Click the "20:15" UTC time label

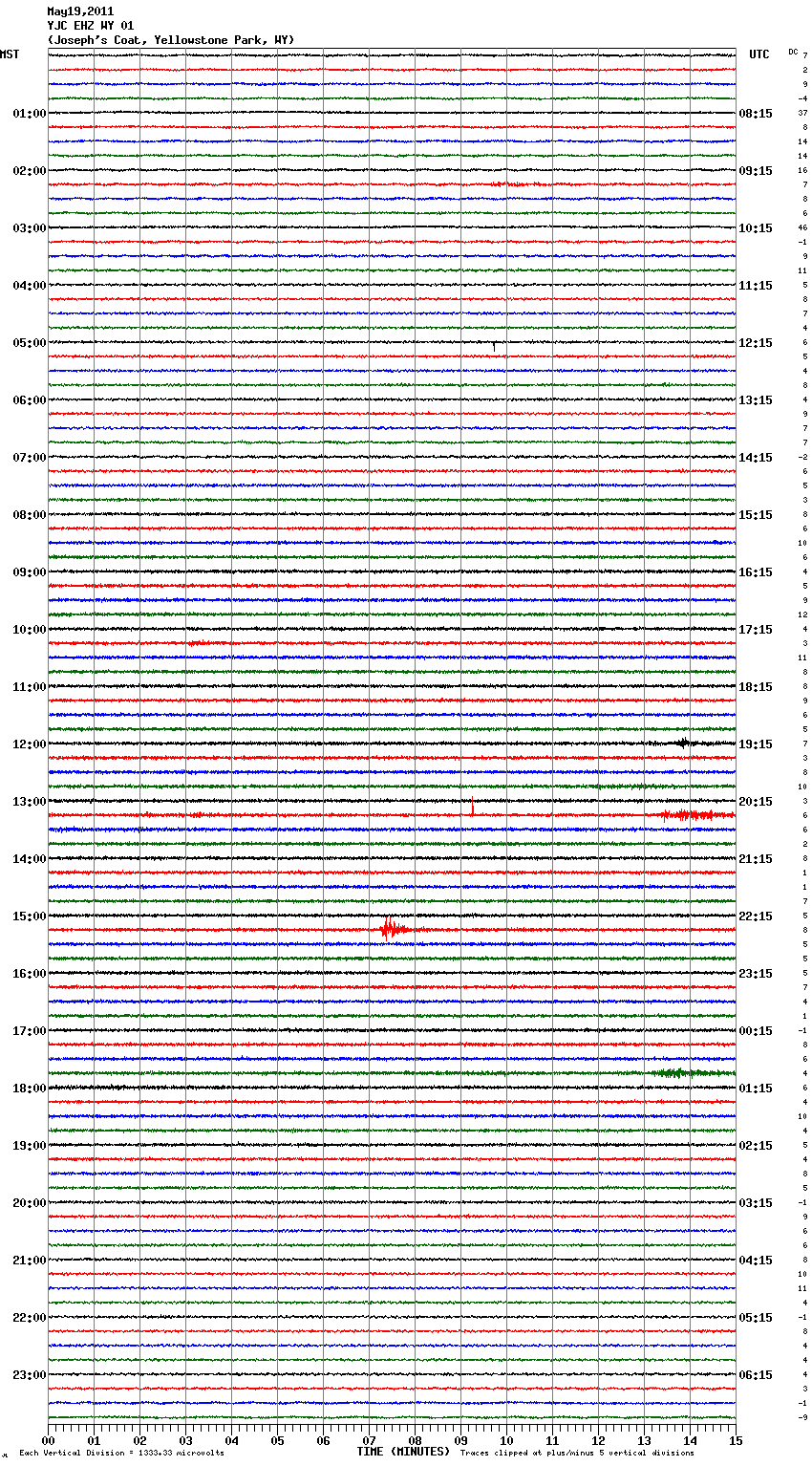[x=756, y=802]
